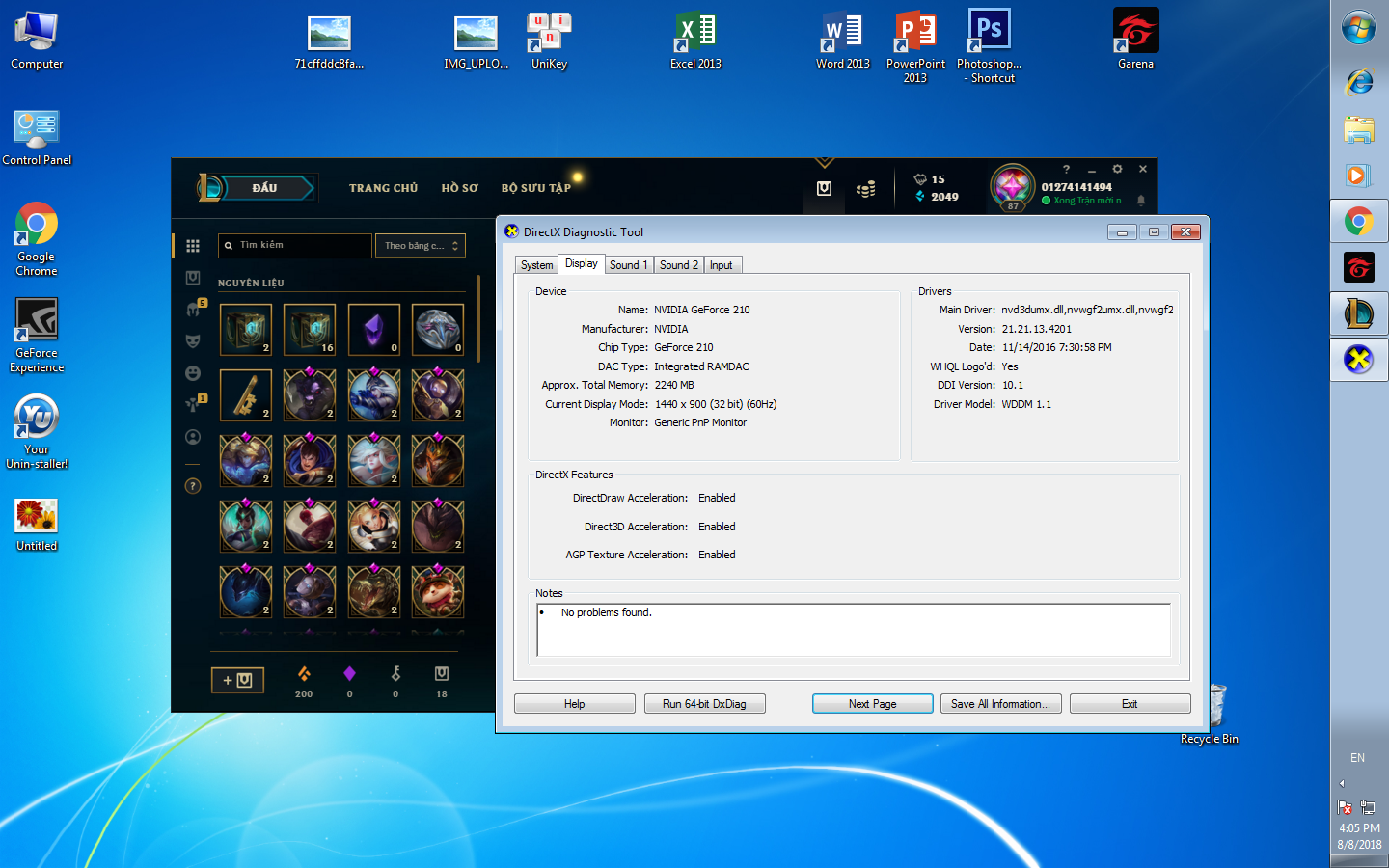
Task: Select the Teemo champion shard
Action: coord(437,591)
